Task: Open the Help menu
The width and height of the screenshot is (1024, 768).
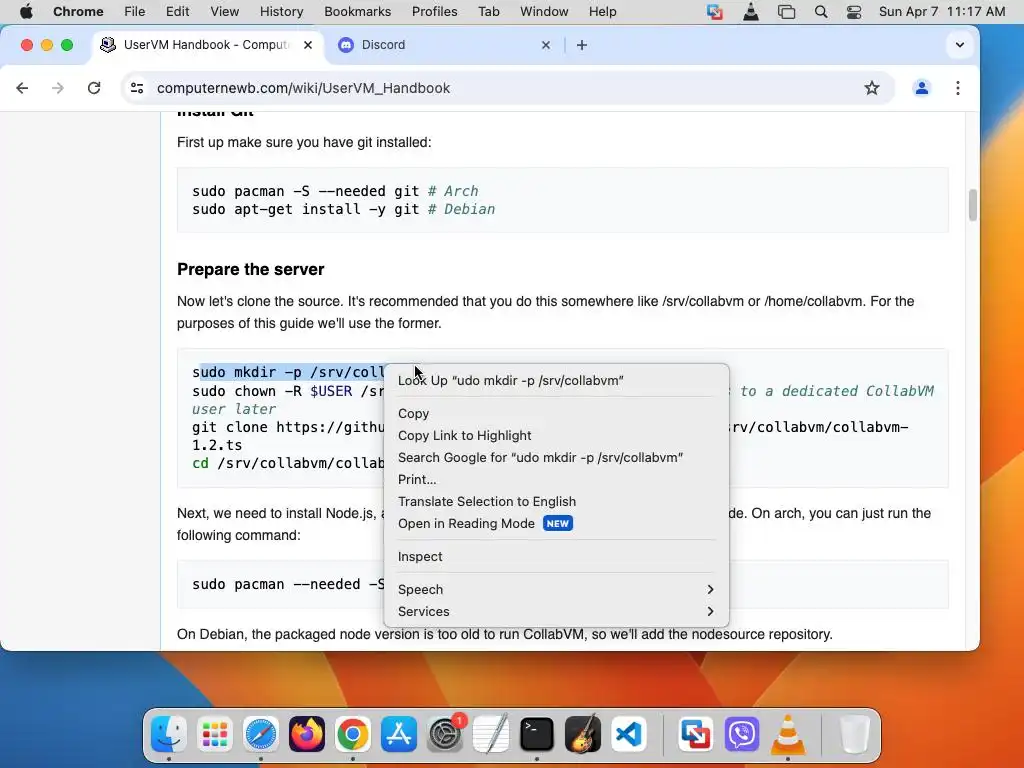Action: (x=602, y=12)
